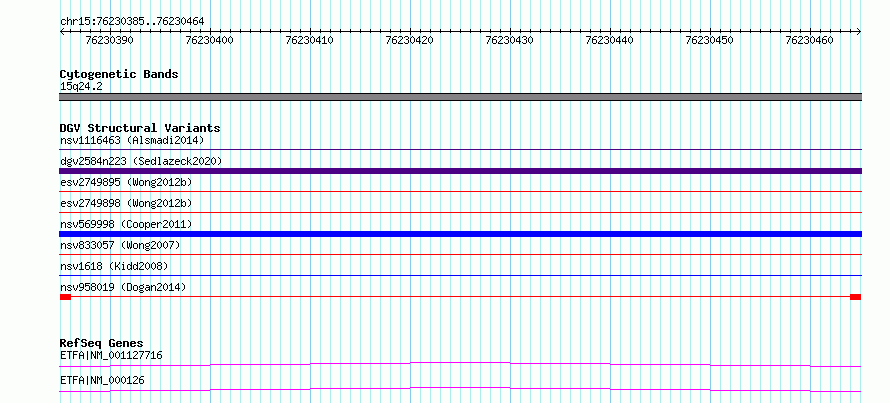Open the DGV Structural Variants track title
Image resolution: width=890 pixels, height=403 pixels.
(140, 128)
